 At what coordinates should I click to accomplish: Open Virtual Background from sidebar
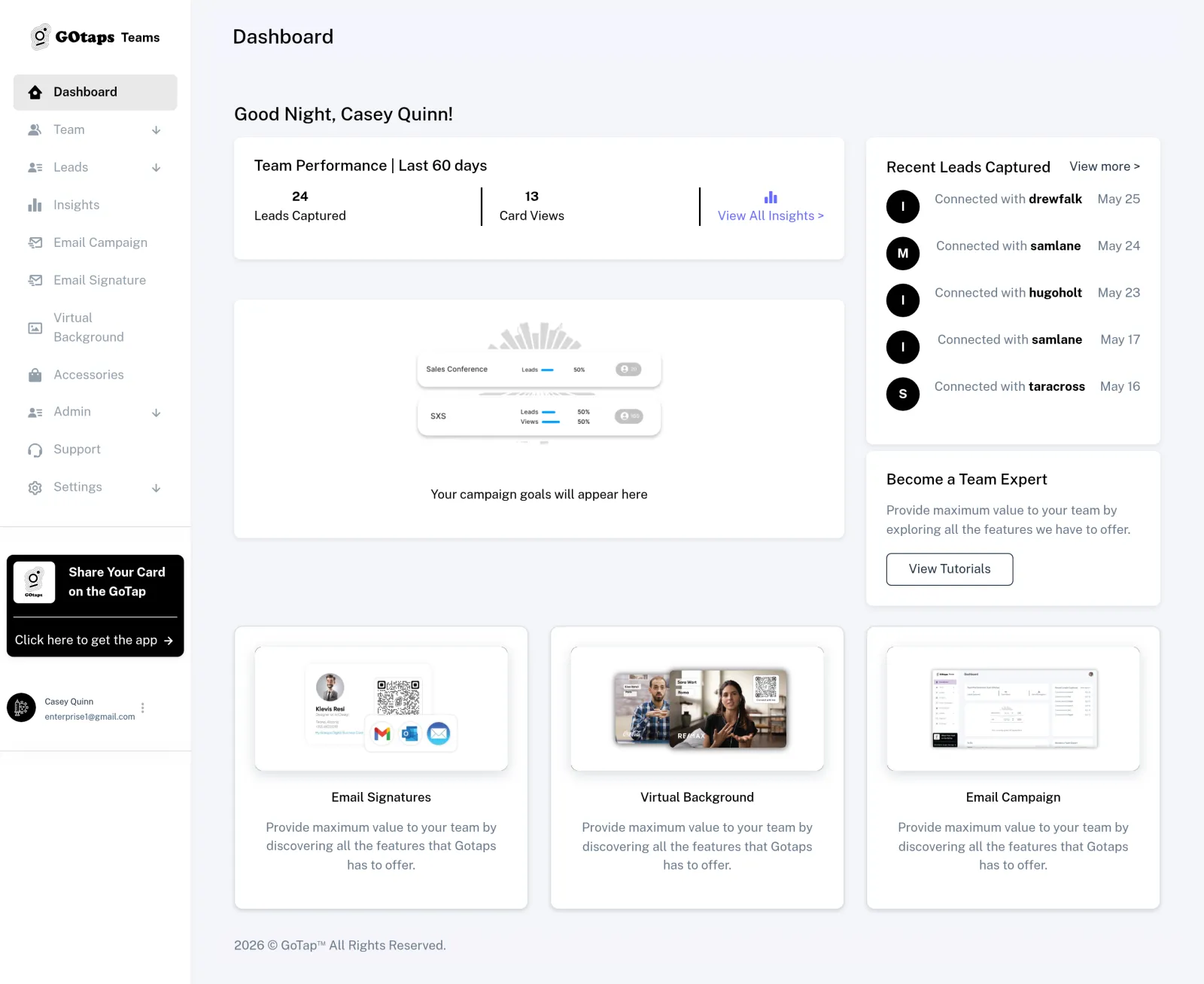coord(96,327)
